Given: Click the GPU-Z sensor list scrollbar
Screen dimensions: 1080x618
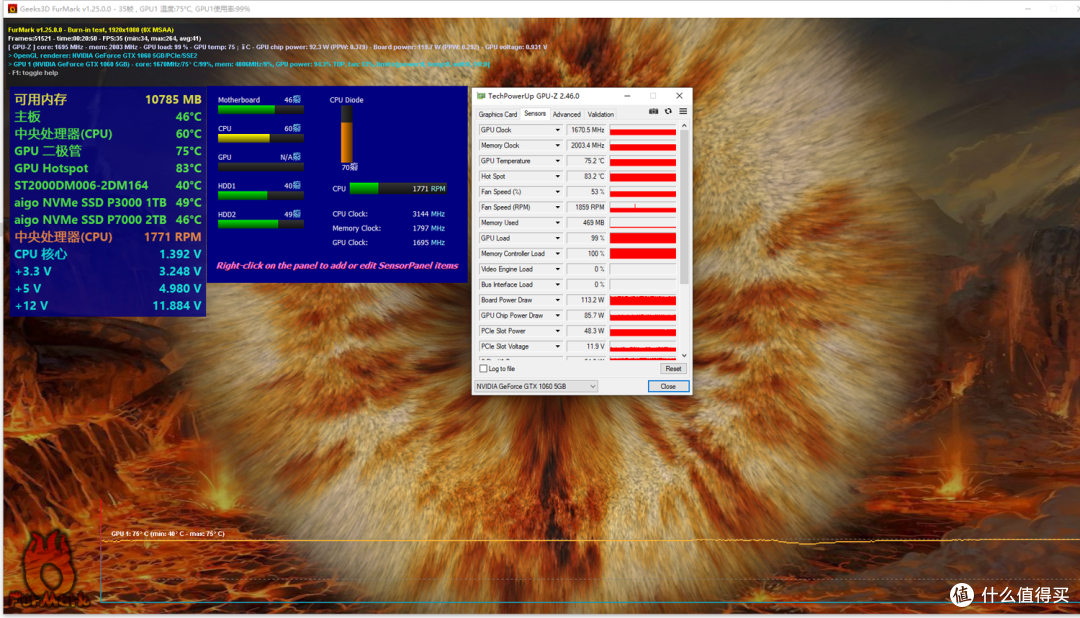Looking at the screenshot, I should pyautogui.click(x=684, y=207).
